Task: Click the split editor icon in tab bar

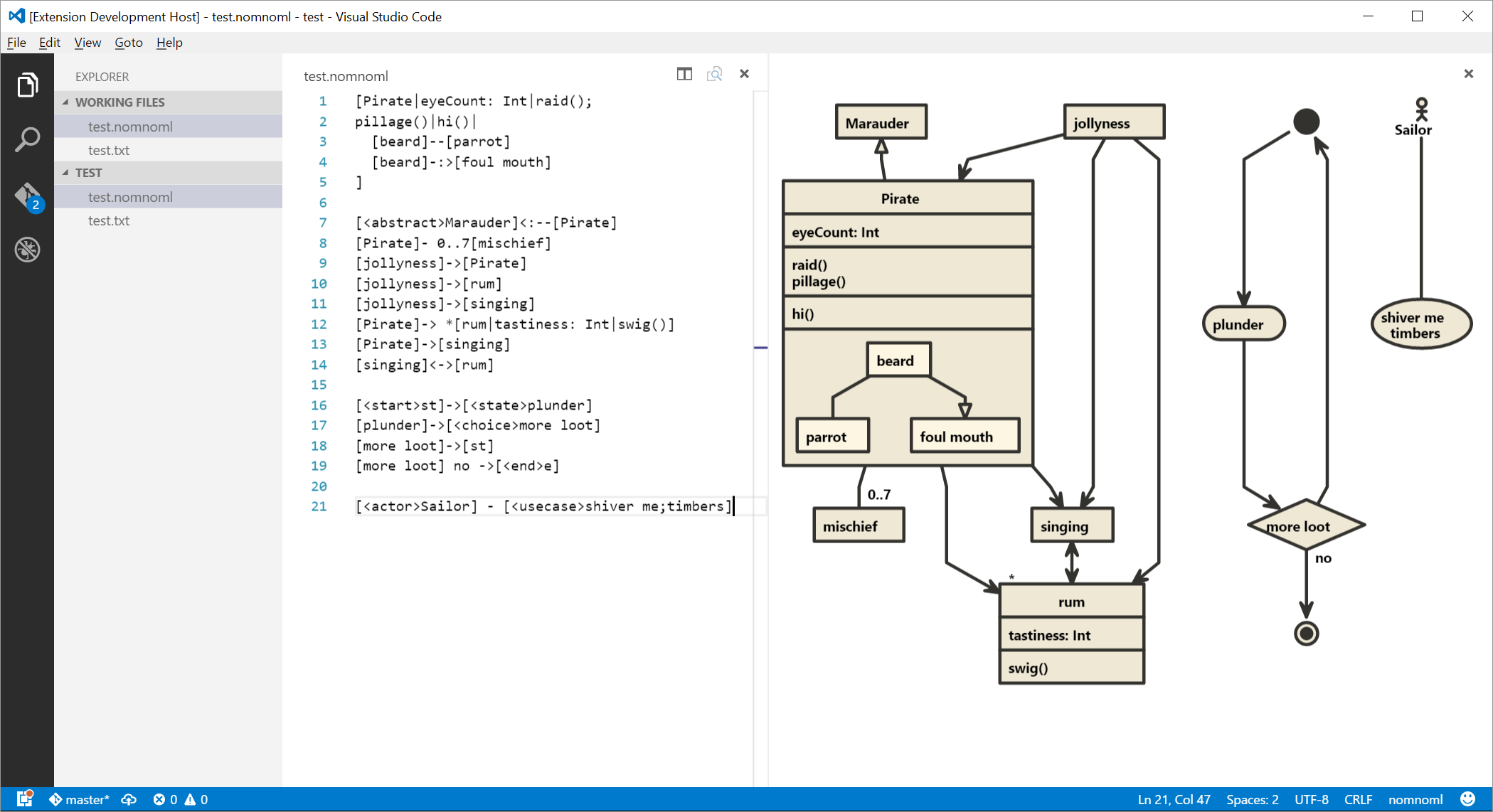Action: (x=685, y=75)
